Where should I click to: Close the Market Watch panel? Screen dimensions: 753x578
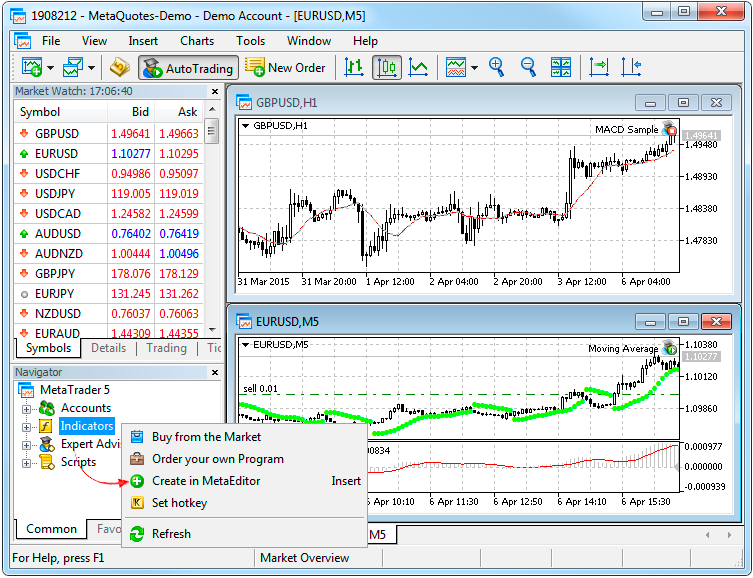215,91
